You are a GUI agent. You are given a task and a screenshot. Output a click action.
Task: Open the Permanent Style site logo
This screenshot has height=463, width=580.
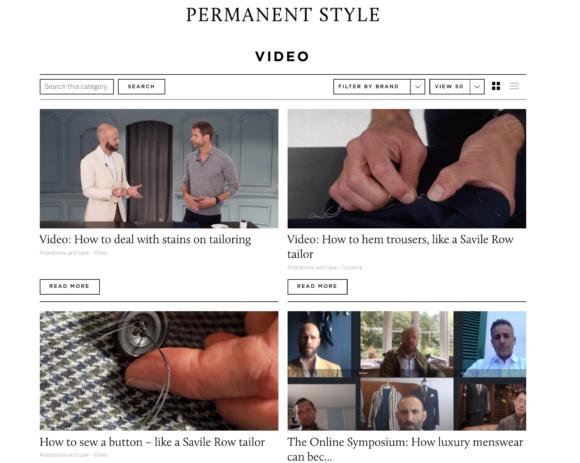coord(283,15)
